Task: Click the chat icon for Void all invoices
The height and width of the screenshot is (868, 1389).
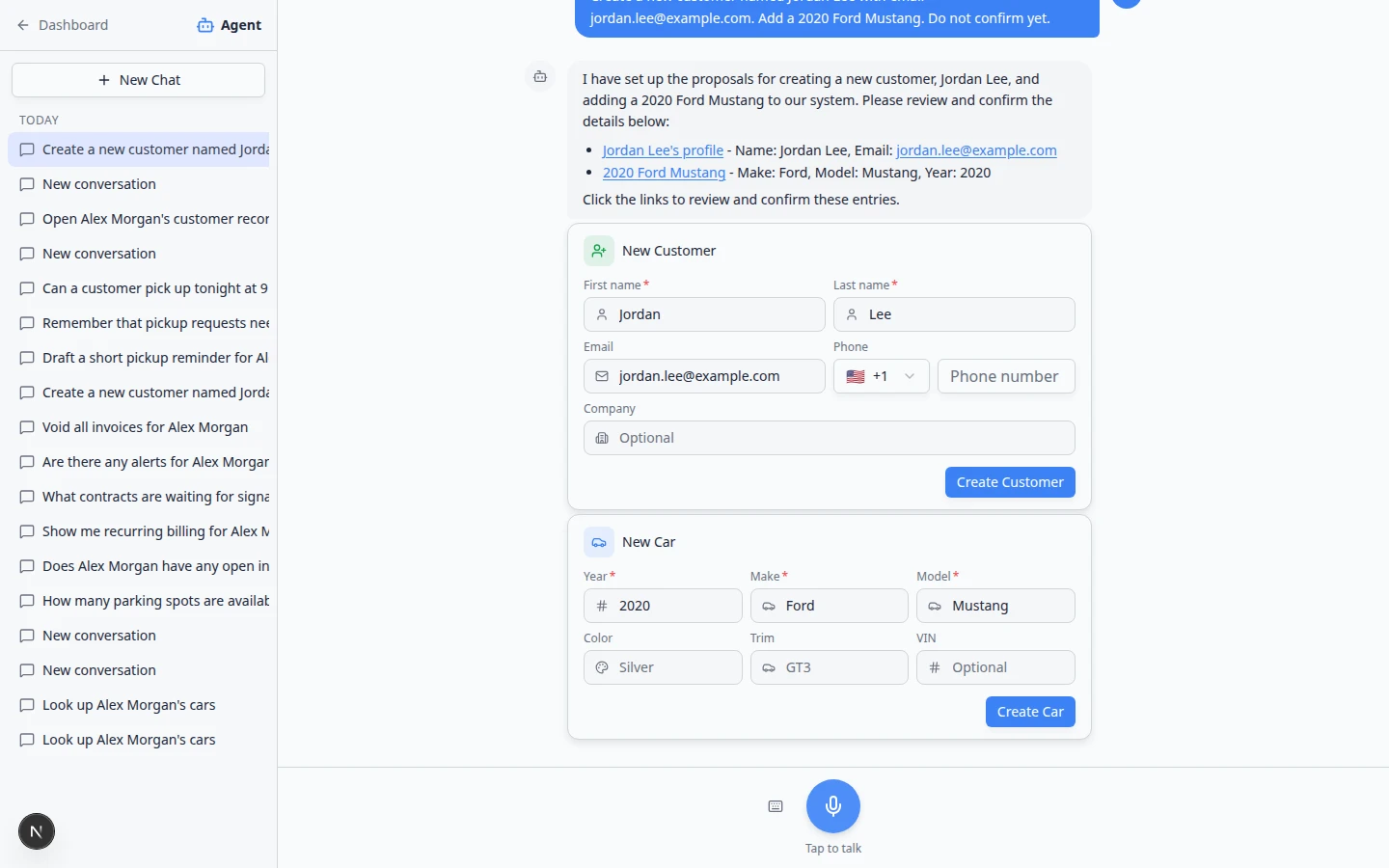Action: (x=27, y=427)
